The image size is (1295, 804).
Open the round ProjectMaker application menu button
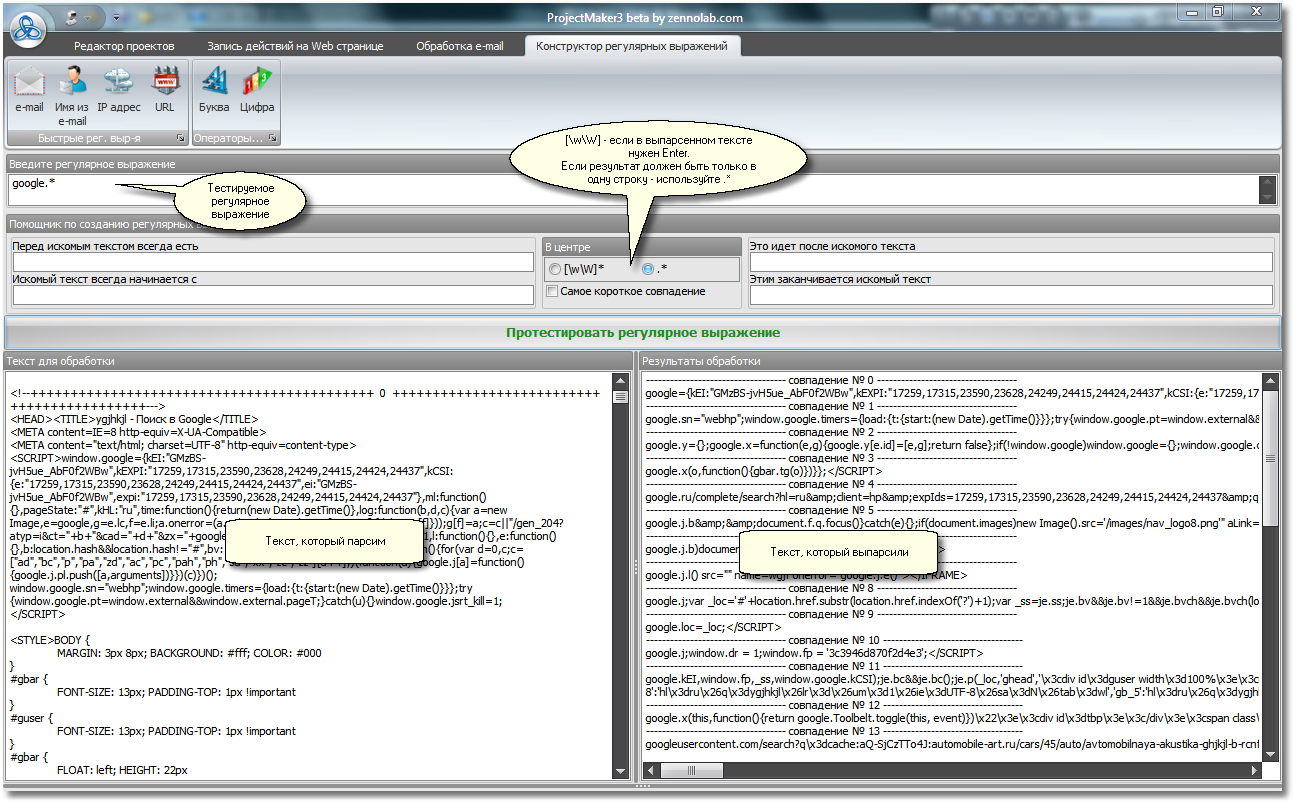pos(28,28)
